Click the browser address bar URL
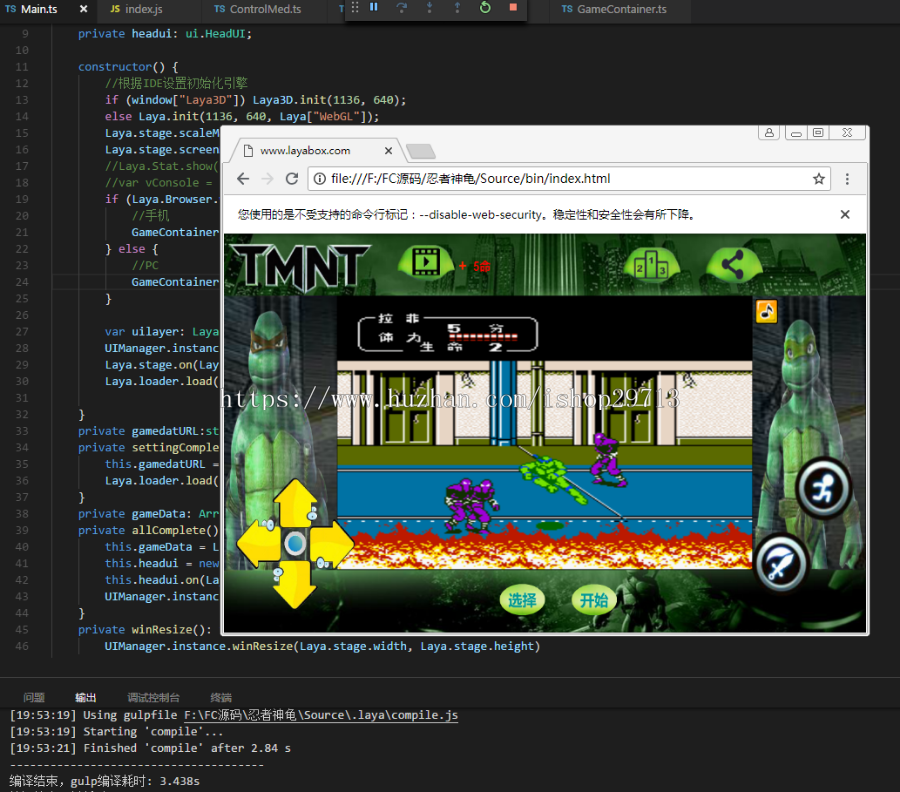900x792 pixels. 471,178
